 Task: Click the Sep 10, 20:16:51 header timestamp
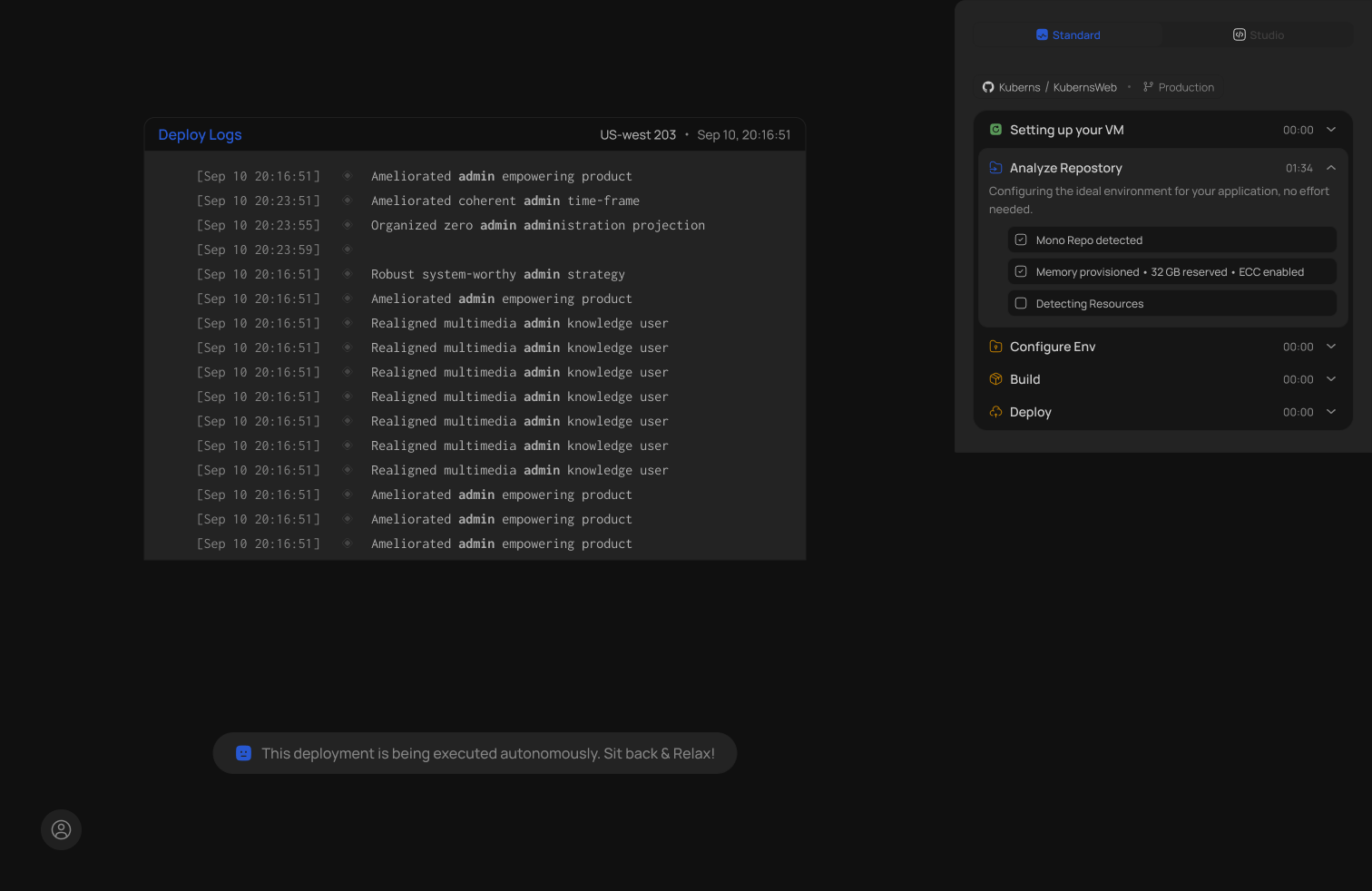[744, 134]
